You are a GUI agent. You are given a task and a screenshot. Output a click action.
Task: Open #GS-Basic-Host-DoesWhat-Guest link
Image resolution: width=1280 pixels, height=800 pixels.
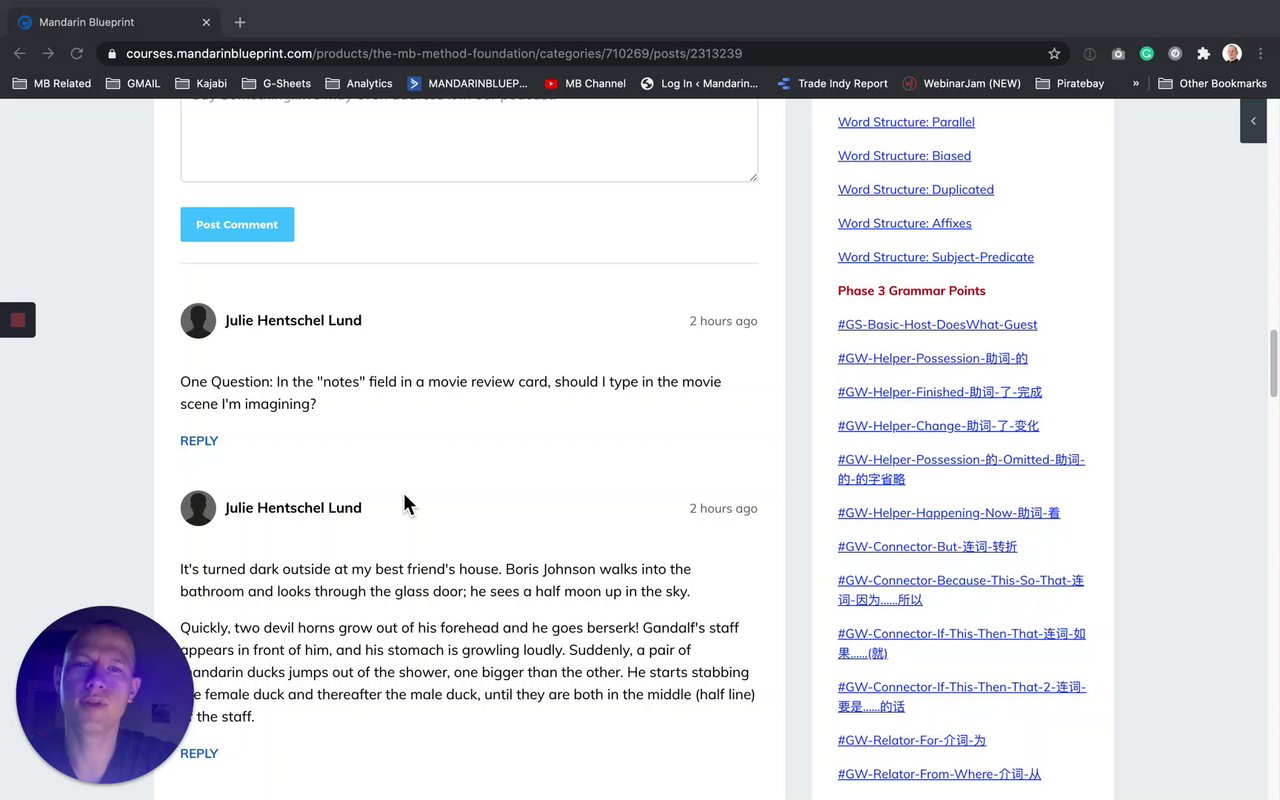937,325
